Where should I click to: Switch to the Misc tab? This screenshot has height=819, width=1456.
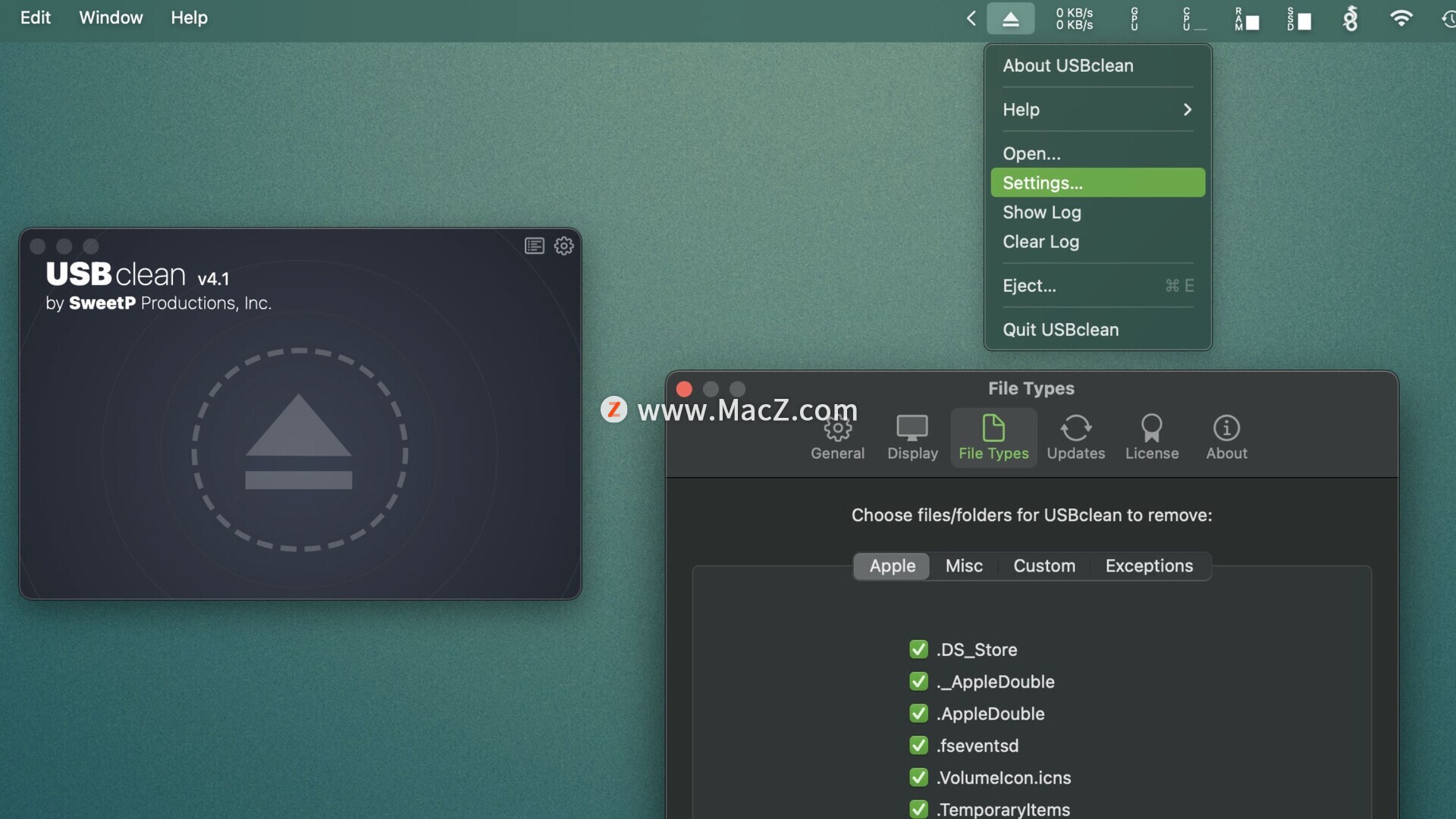pos(964,566)
